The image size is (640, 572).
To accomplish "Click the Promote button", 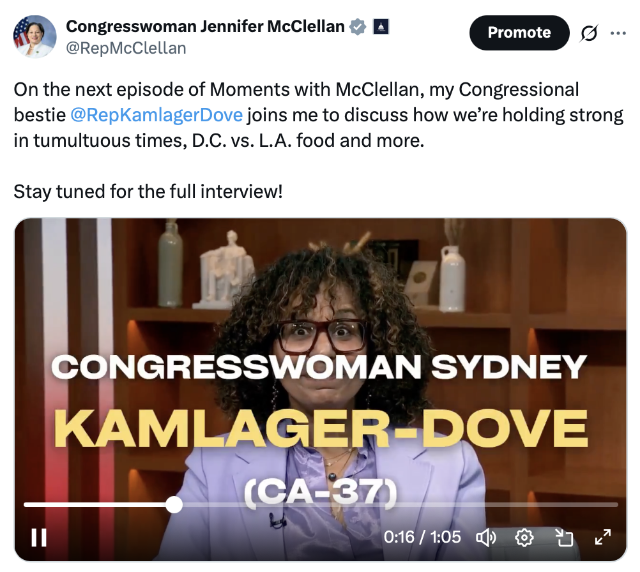I will coord(519,33).
